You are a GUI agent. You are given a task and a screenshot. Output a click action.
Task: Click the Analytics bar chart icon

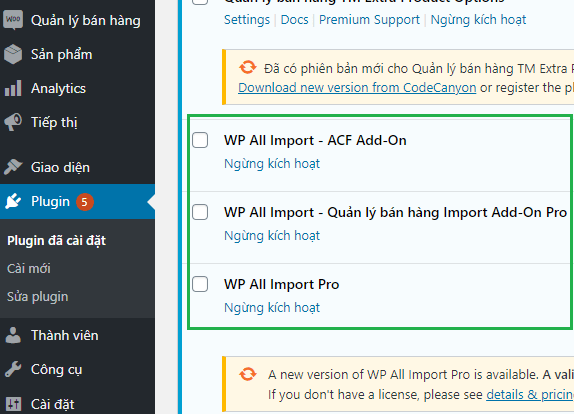[x=13, y=88]
